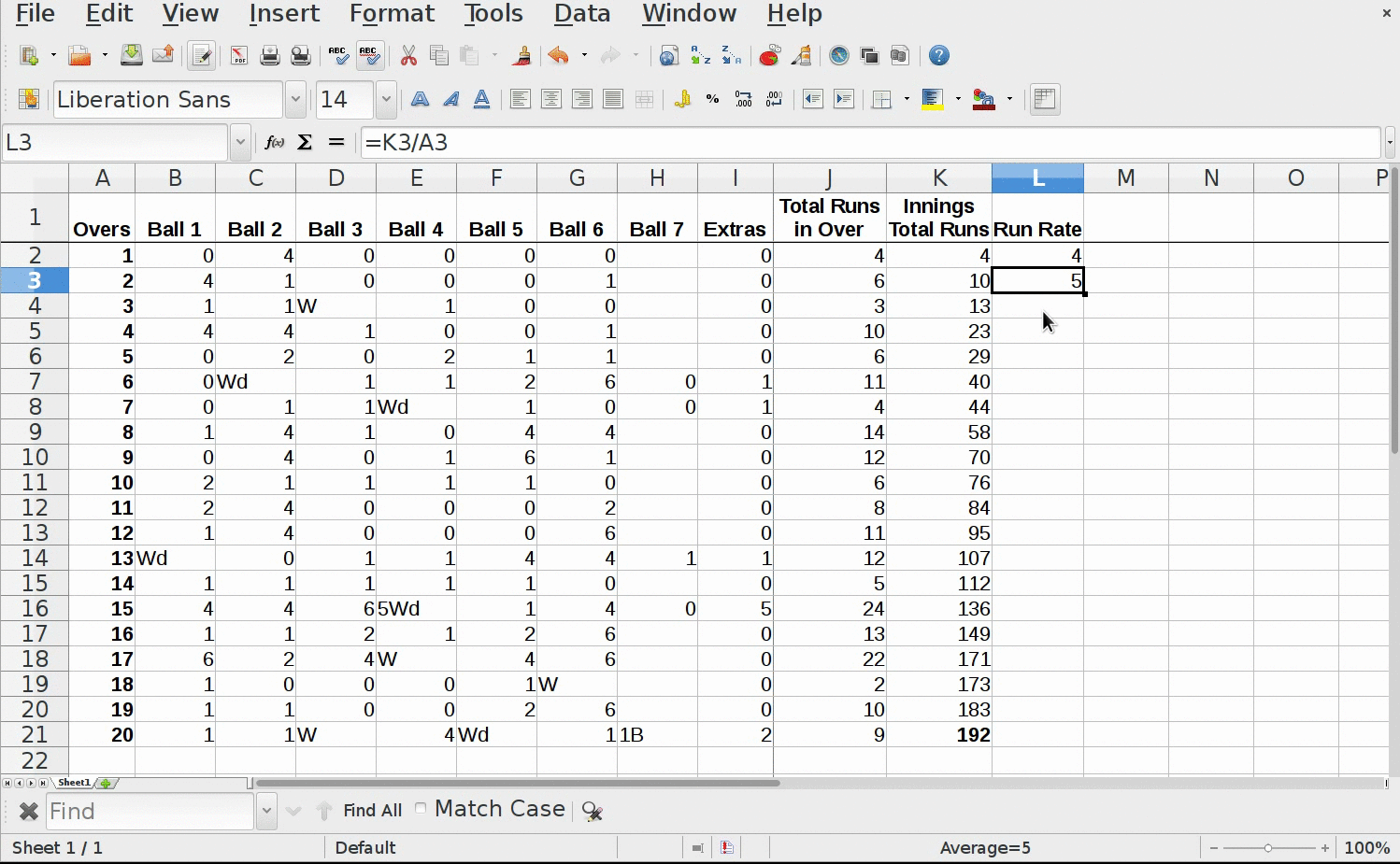This screenshot has height=864, width=1400.
Task: Click the Sum sigma icon
Action: (x=305, y=143)
